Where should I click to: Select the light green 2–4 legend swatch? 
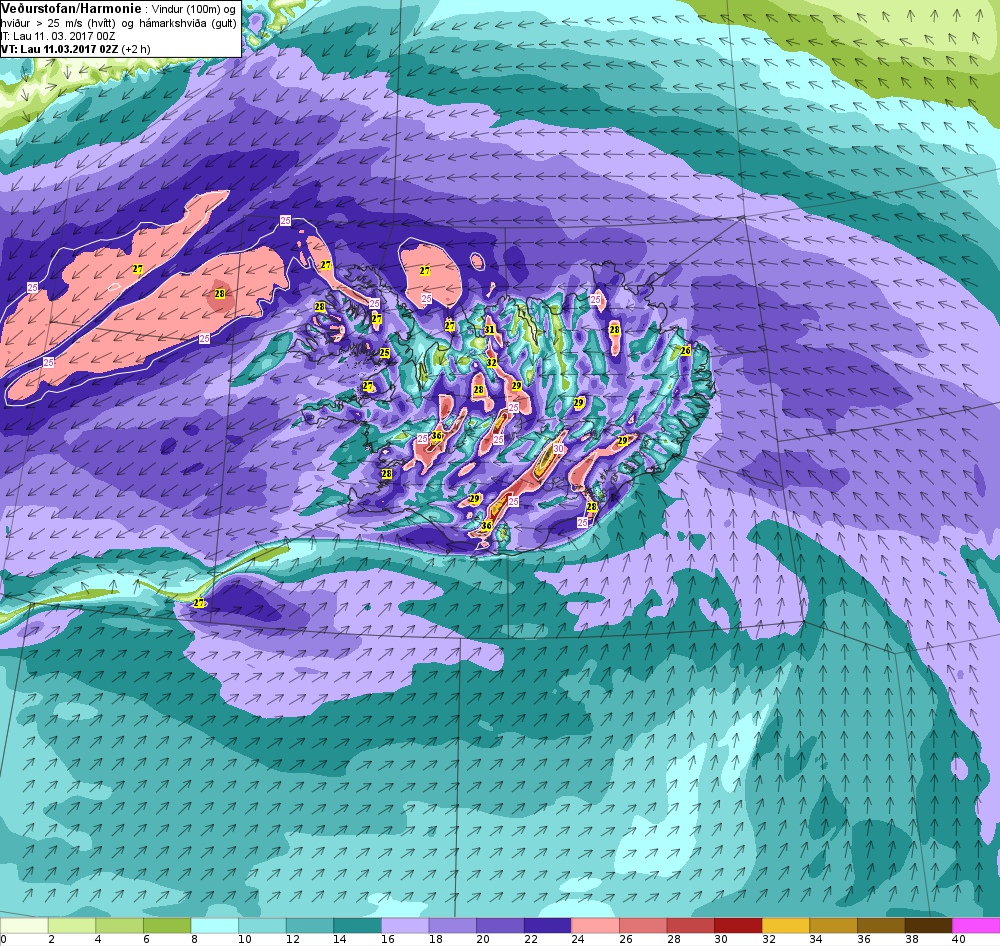71,926
